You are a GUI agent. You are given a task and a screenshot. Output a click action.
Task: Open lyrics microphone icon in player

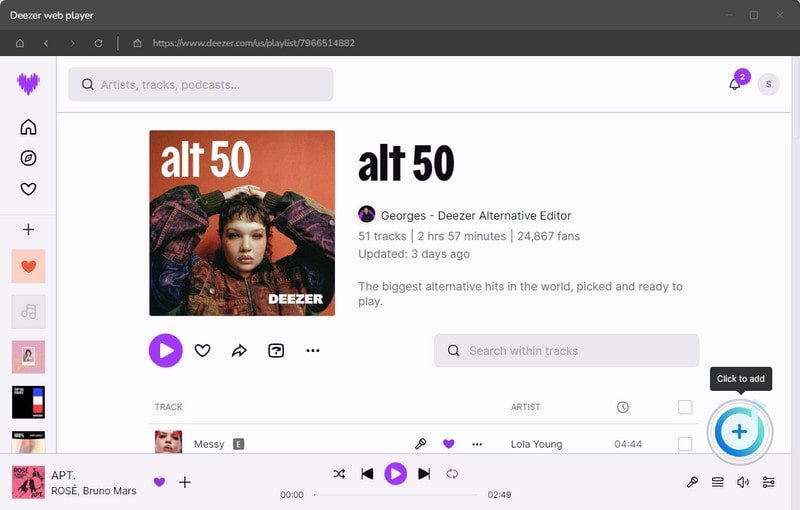click(692, 482)
